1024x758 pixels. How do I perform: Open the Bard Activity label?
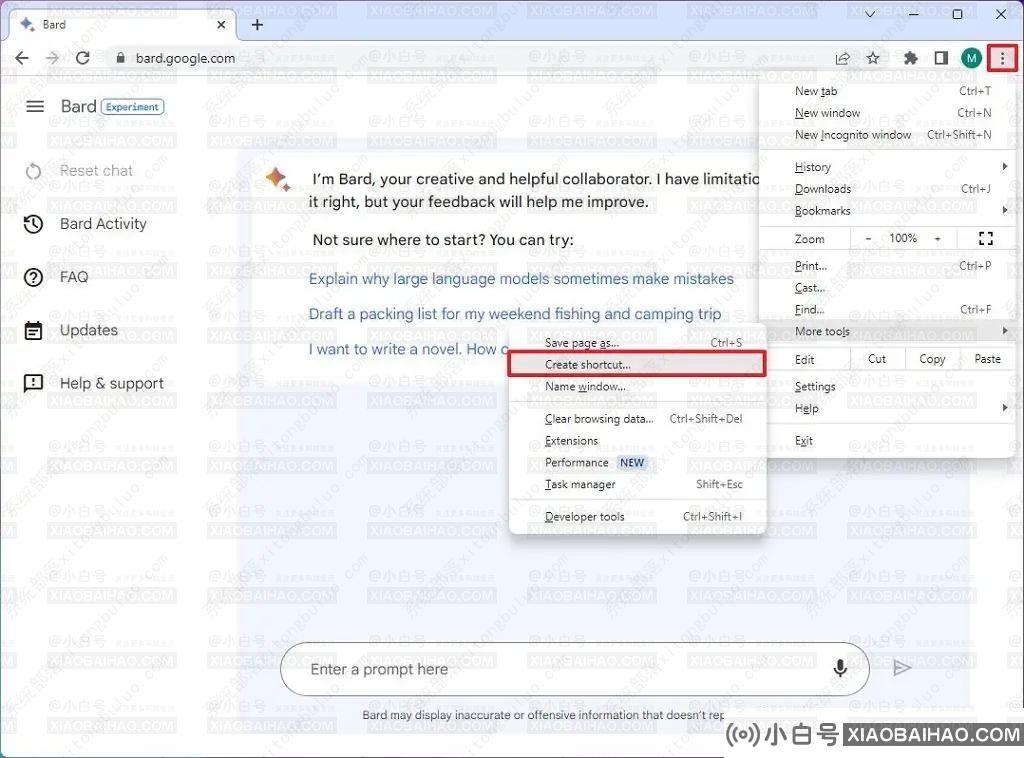pos(103,224)
